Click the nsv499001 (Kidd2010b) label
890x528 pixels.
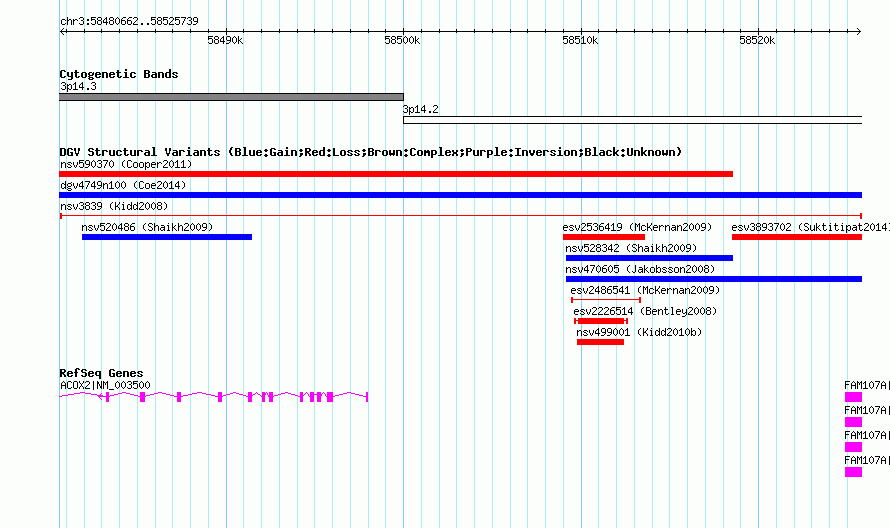click(x=639, y=332)
